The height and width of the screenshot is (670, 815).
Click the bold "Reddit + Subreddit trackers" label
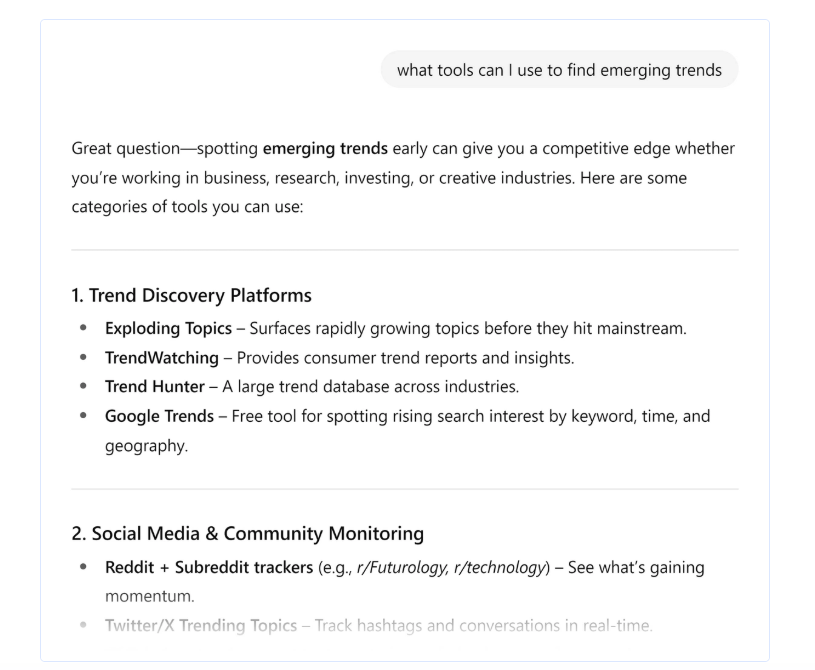coord(209,568)
